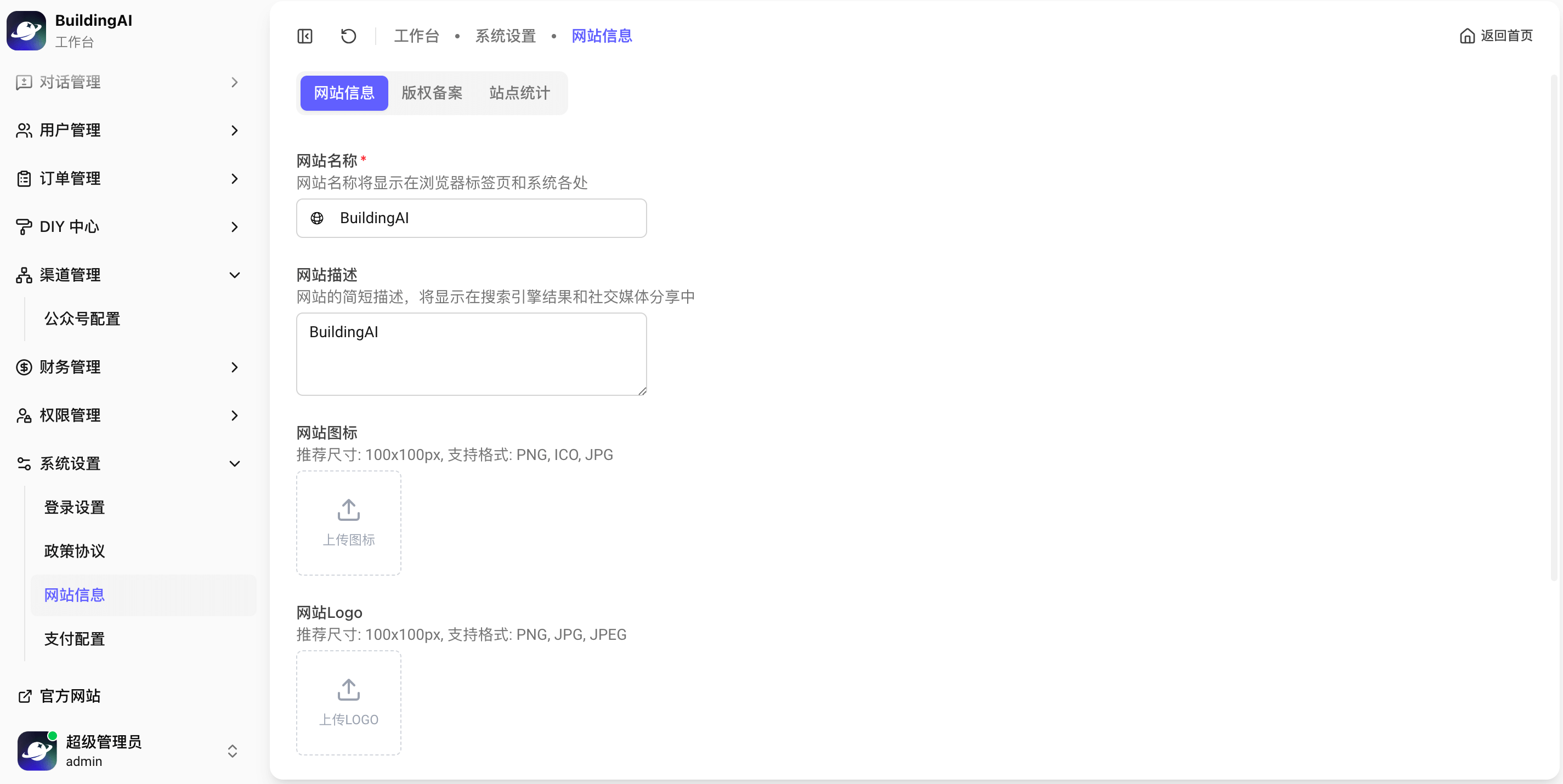Click the home icon for 返回首页

coord(1466,36)
